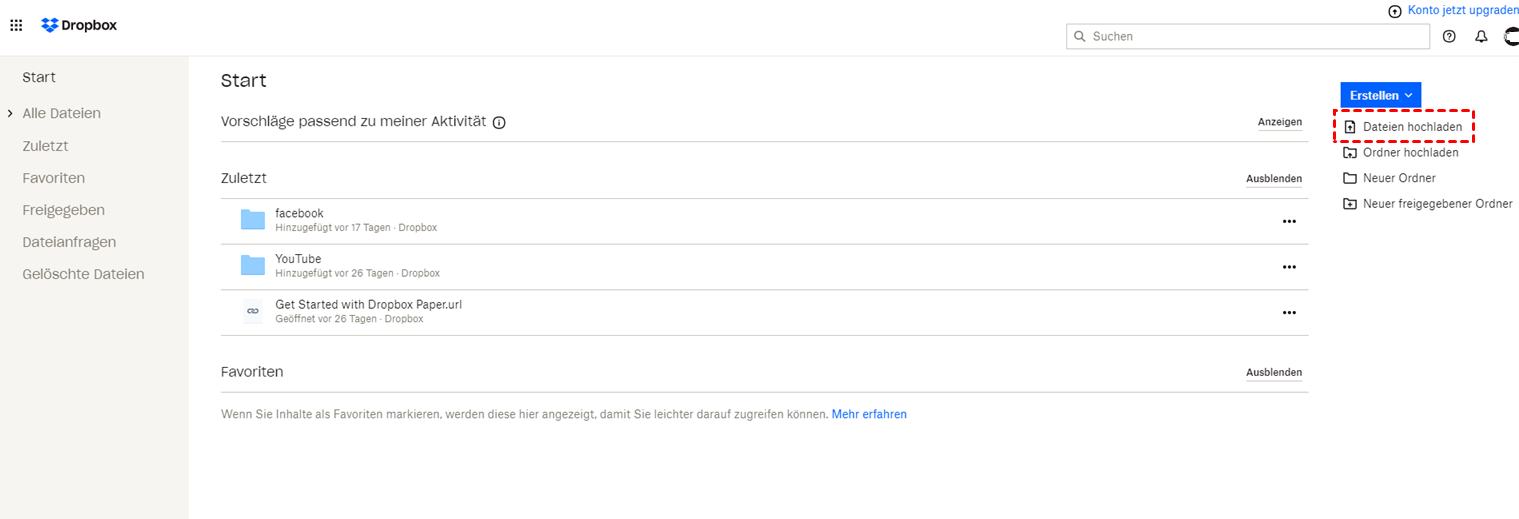Image resolution: width=1519 pixels, height=519 pixels.
Task: Click the account avatar icon
Action: coord(1511,36)
